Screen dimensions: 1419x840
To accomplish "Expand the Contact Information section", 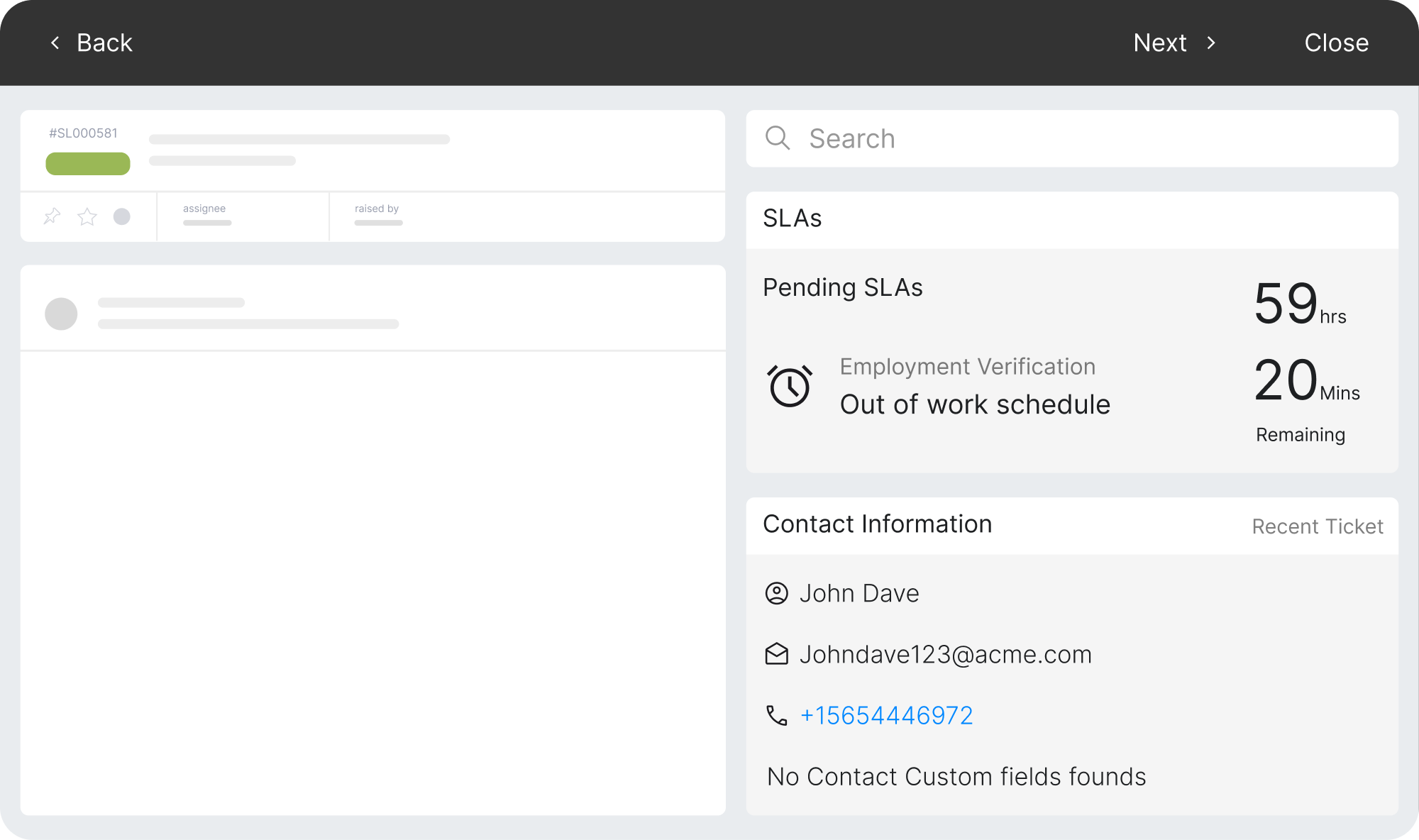I will pyautogui.click(x=878, y=524).
